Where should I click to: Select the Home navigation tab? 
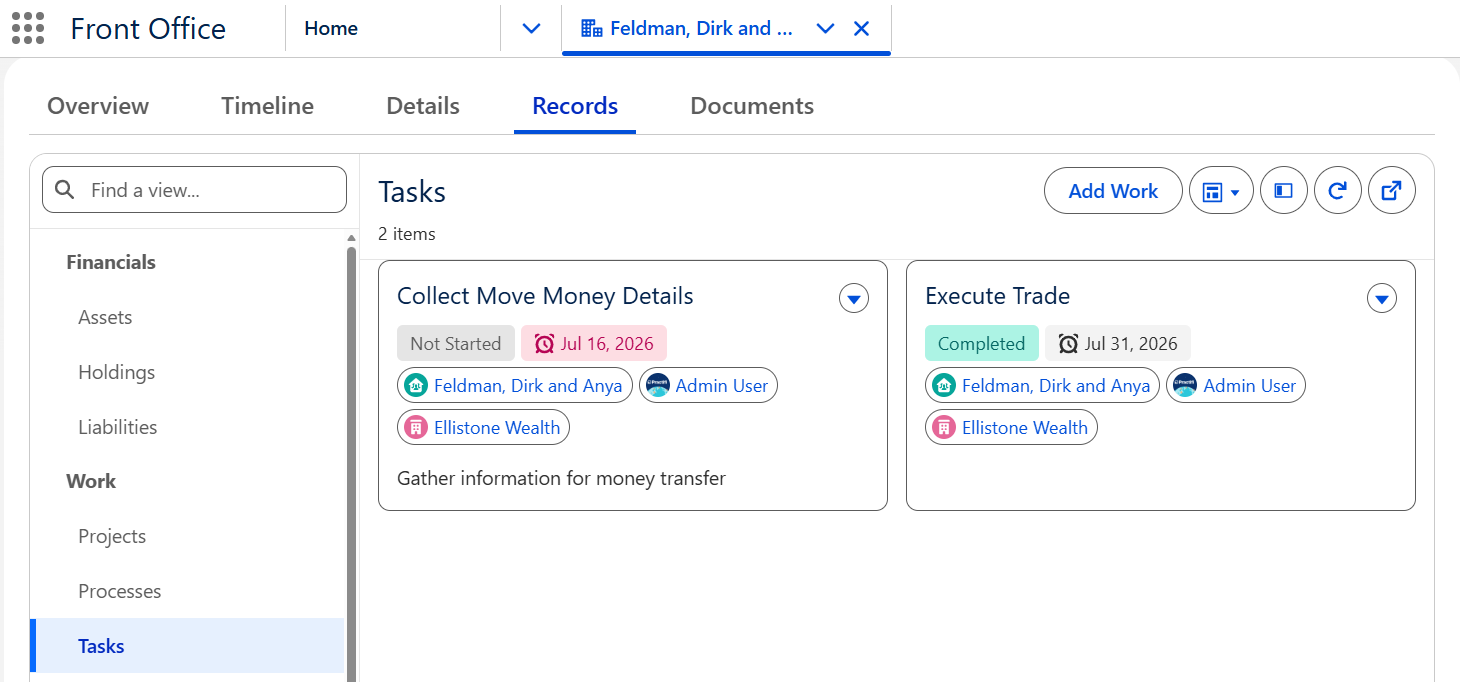(331, 28)
